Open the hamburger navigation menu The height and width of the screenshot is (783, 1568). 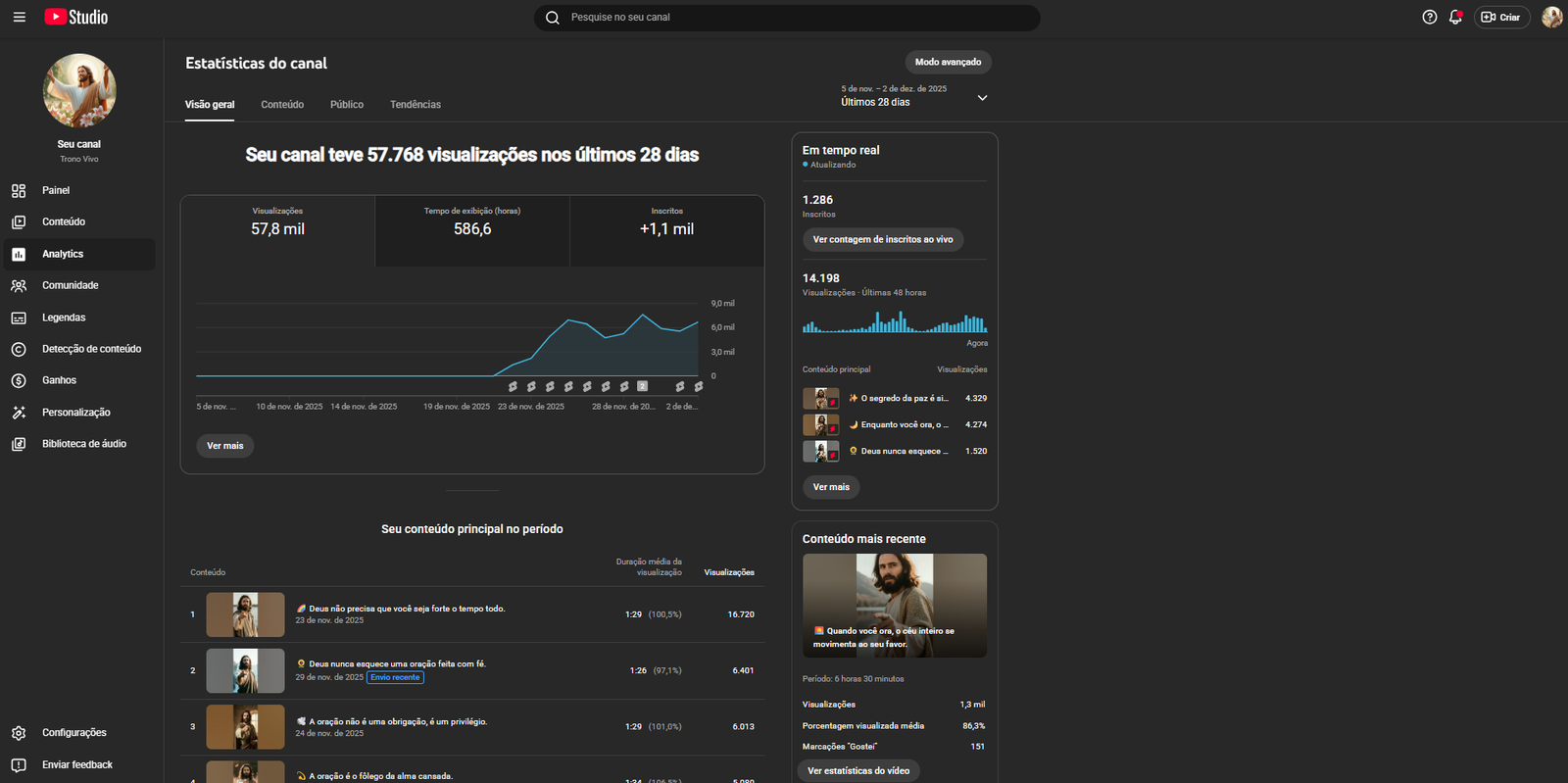[x=19, y=18]
